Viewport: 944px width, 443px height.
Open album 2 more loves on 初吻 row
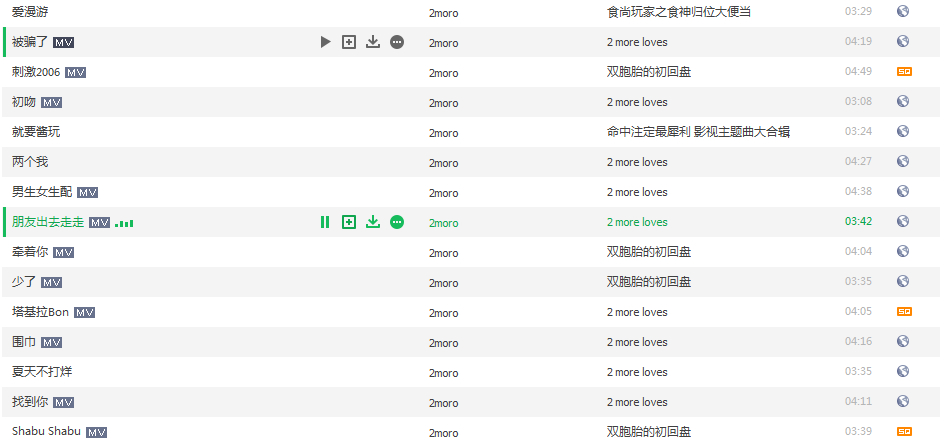(637, 102)
